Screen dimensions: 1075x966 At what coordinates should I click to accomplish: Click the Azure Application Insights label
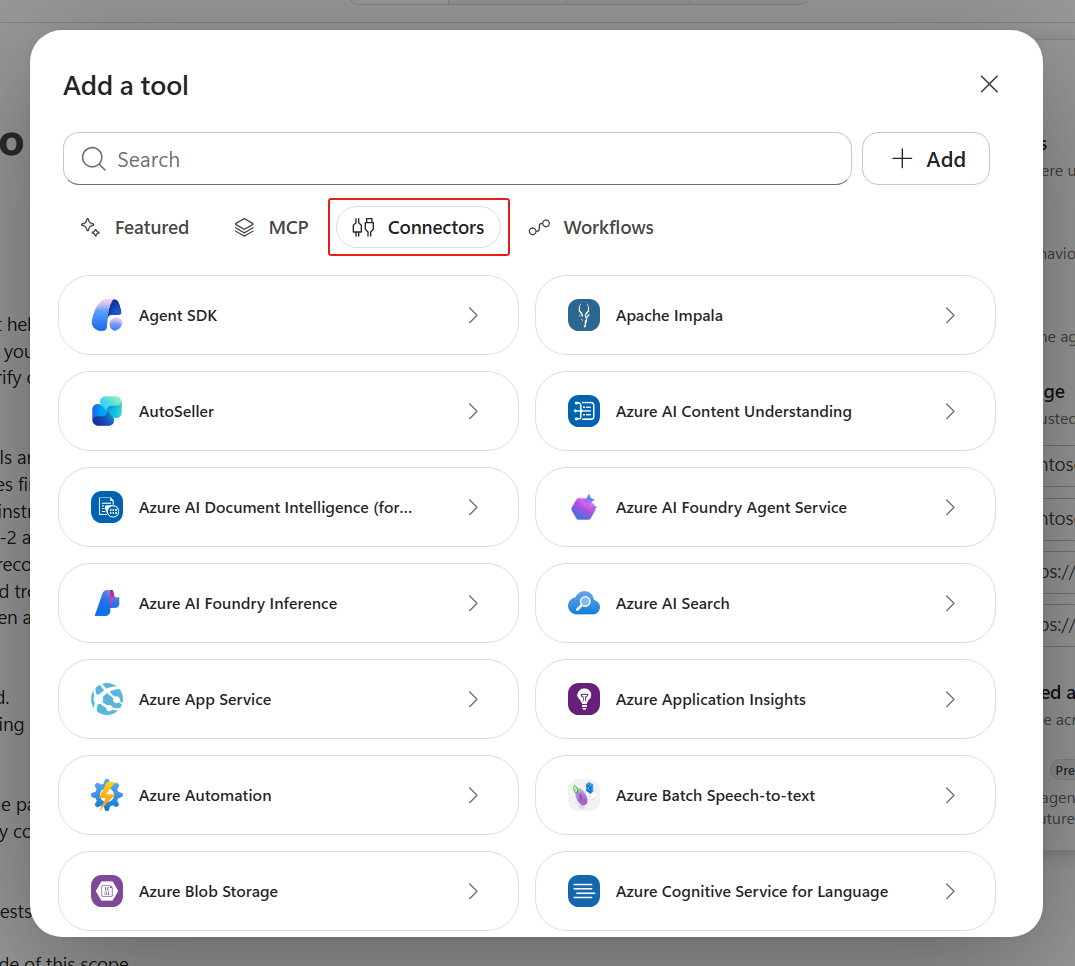(710, 699)
